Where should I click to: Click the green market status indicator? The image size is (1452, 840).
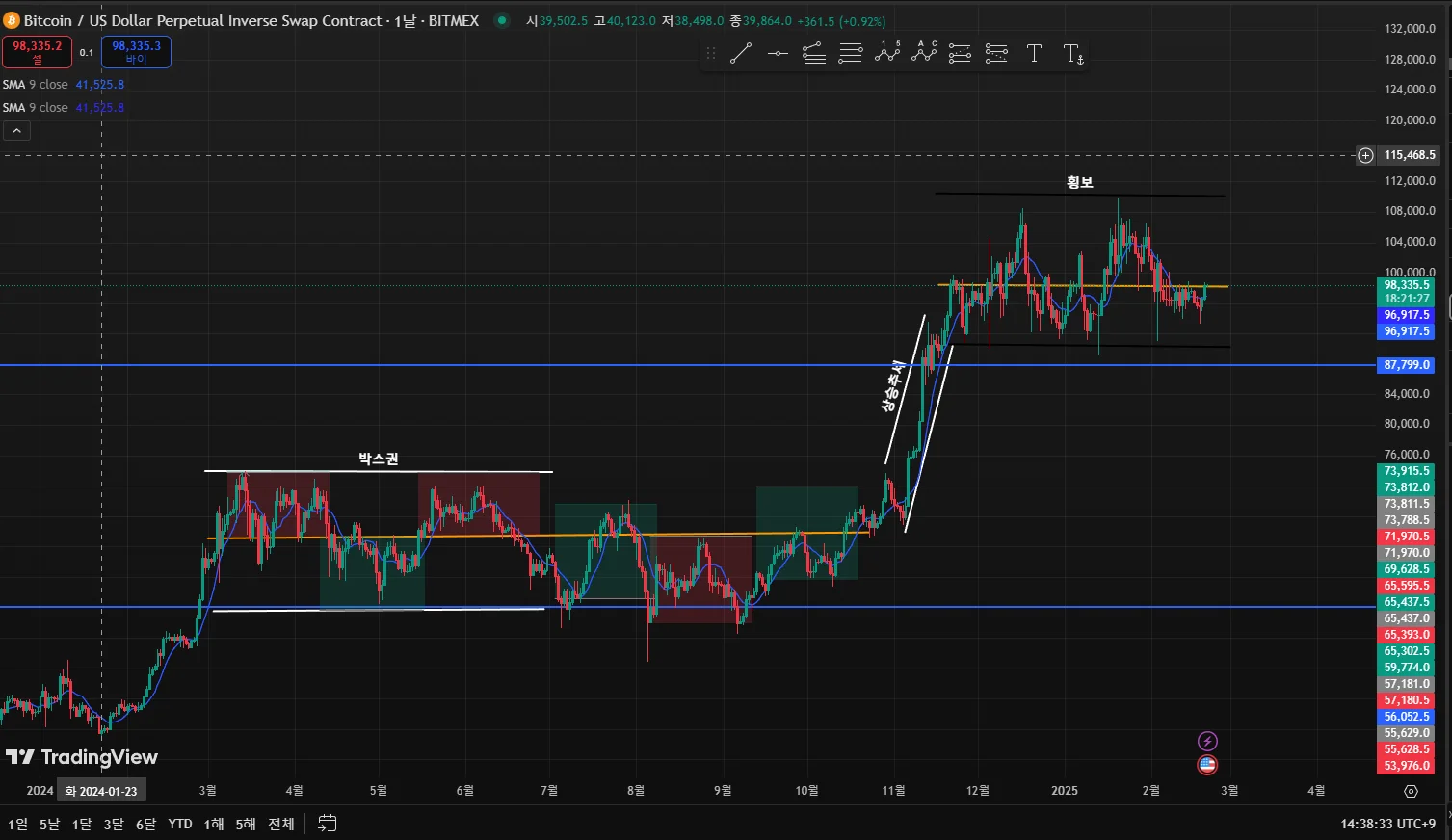501,20
